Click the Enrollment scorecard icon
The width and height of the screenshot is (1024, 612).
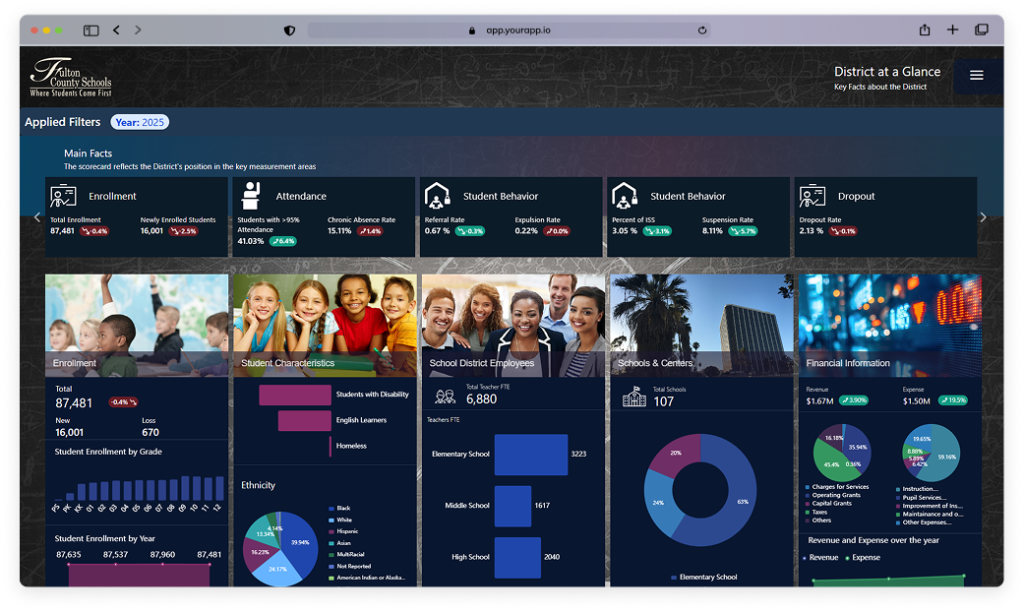63,195
